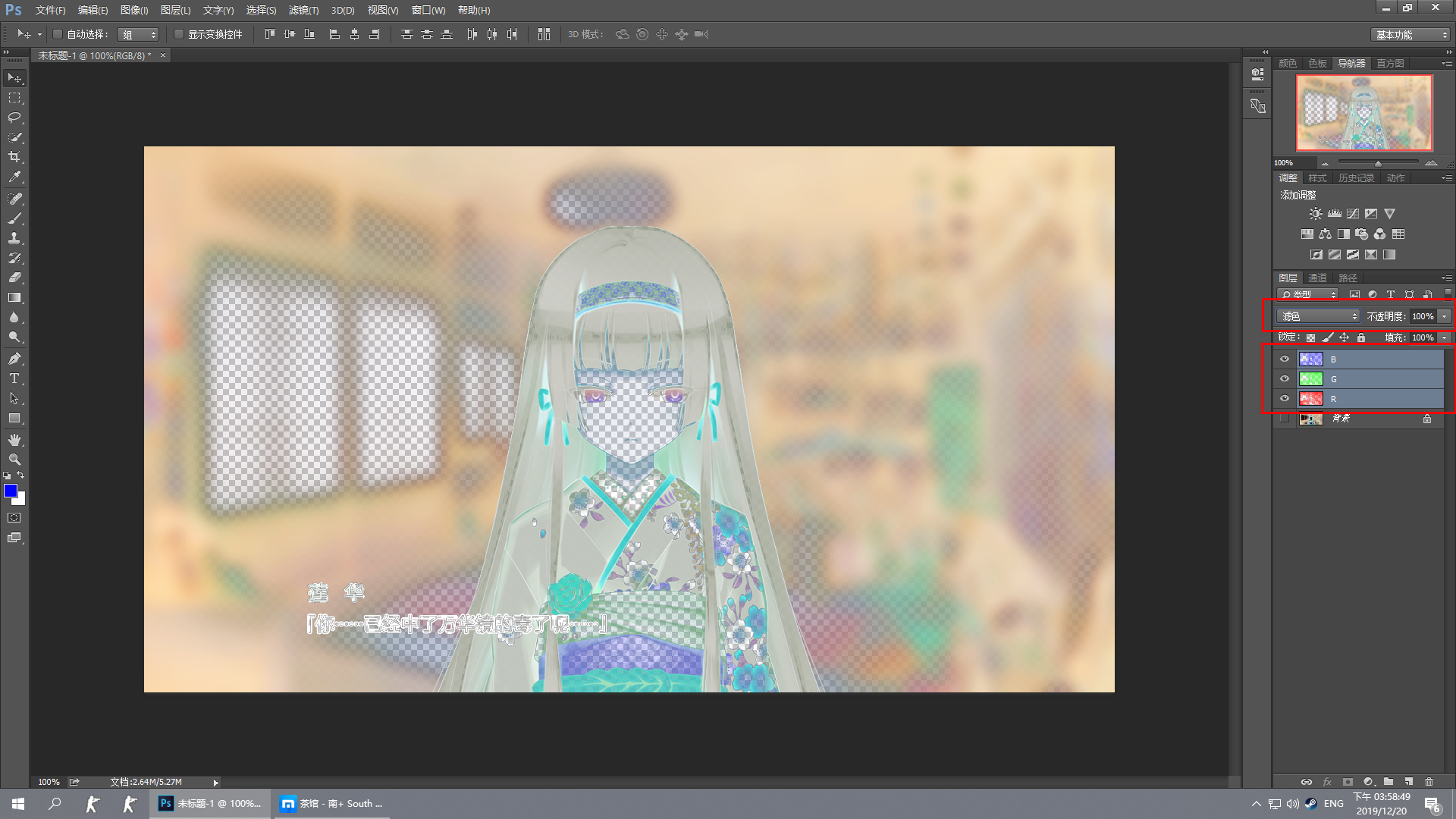Image resolution: width=1456 pixels, height=819 pixels.
Task: Select the Crop tool
Action: 14,157
